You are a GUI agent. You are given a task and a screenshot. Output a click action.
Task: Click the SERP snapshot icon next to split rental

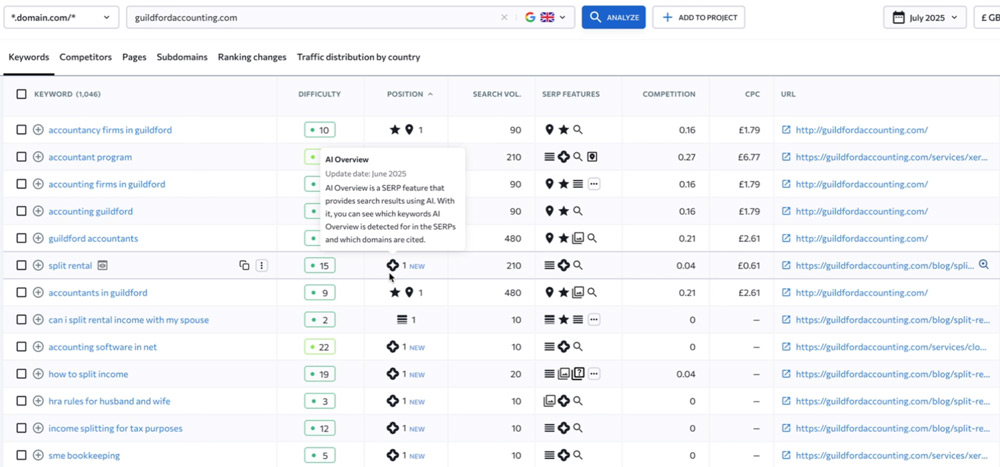point(103,265)
